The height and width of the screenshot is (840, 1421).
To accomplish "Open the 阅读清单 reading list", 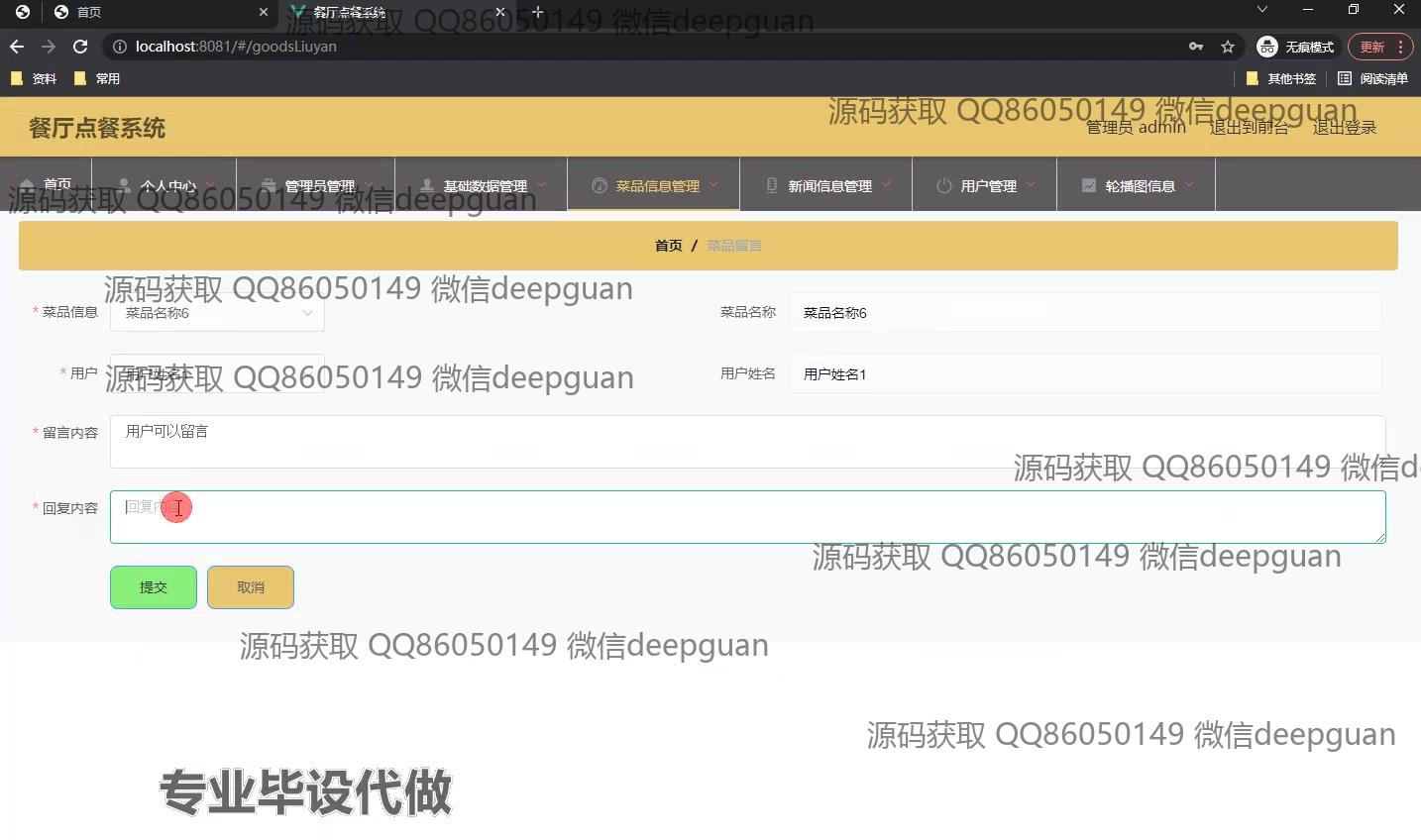I will tap(1372, 78).
